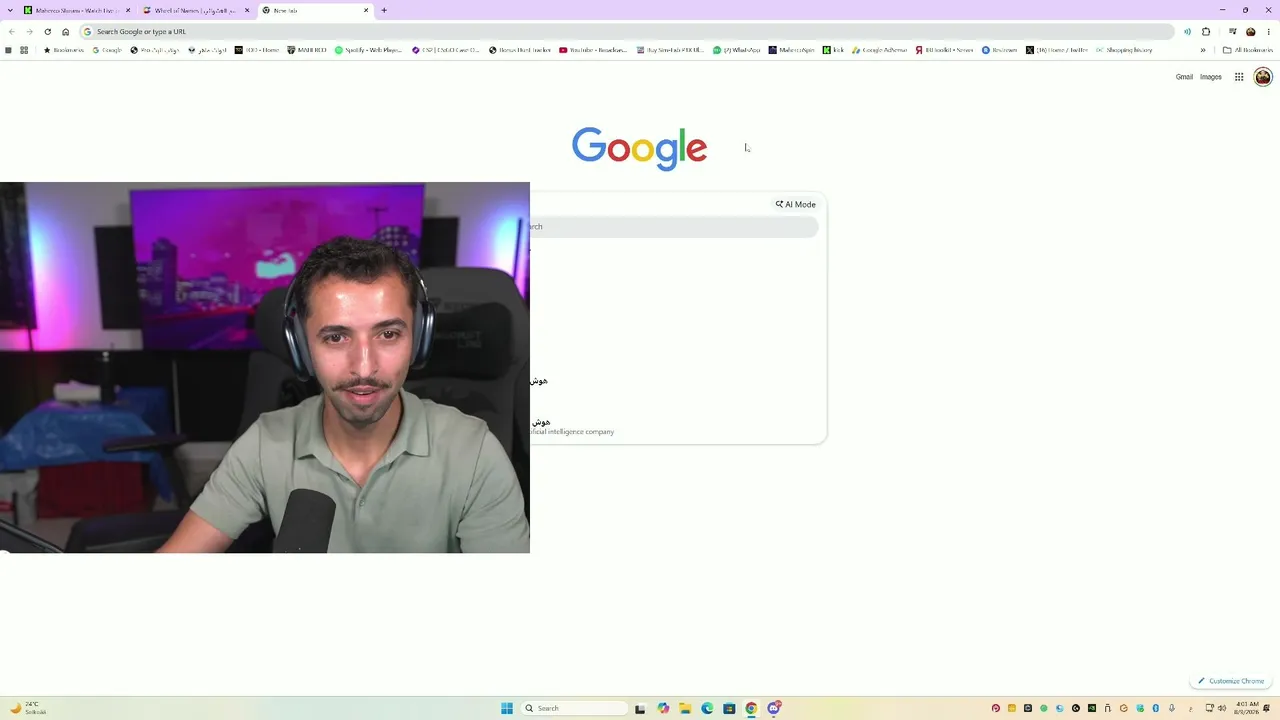Screen dimensions: 1280x720
Task: Open the Spotify Web Player bookmark
Action: click(369, 50)
